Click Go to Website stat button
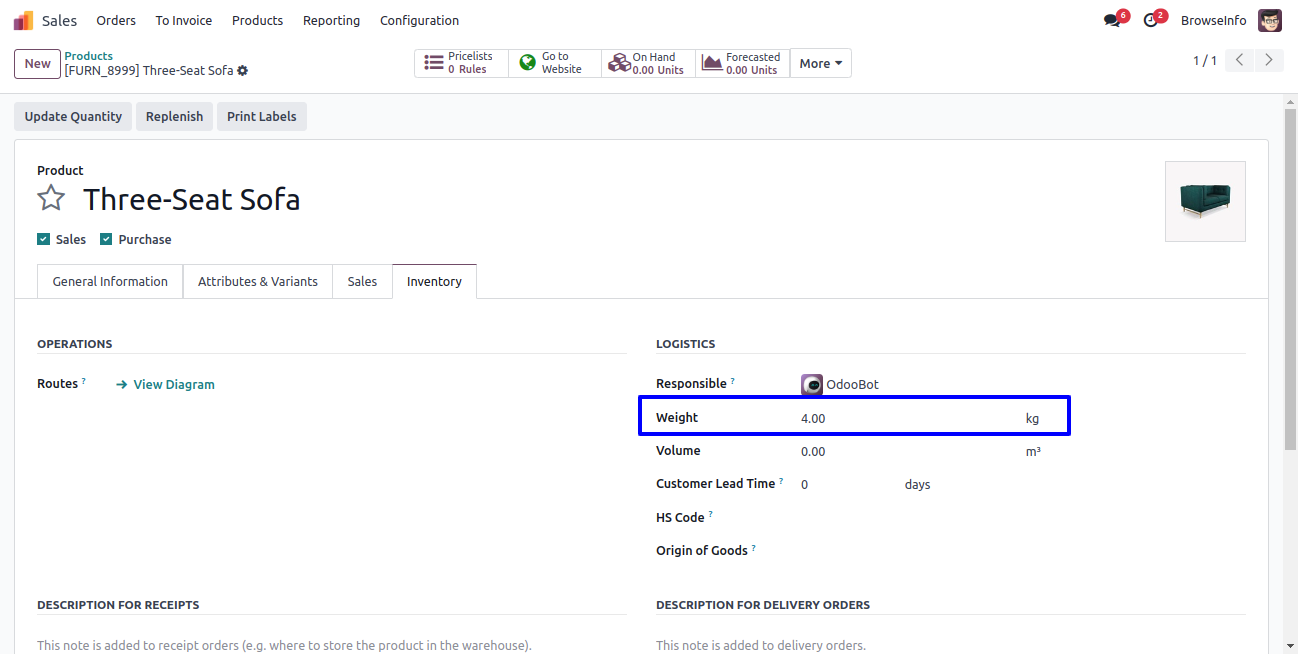The image size is (1298, 654). point(555,63)
